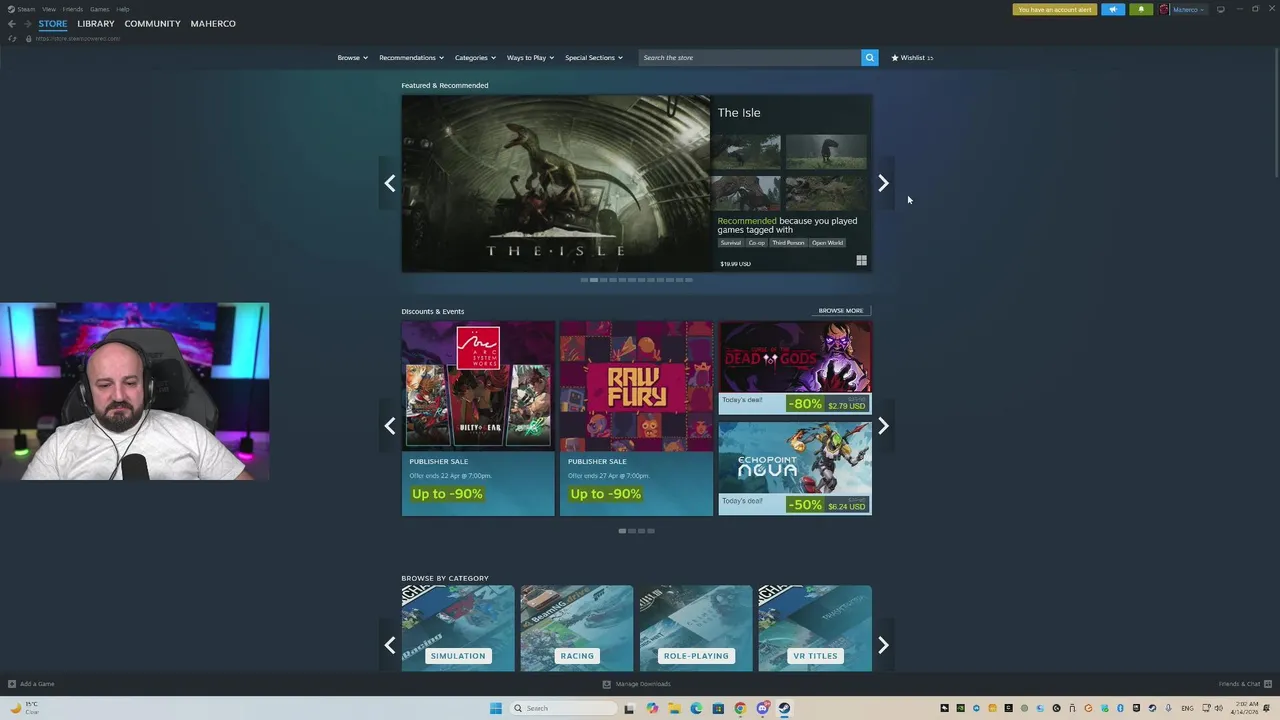This screenshot has width=1280, height=720.
Task: Open the ROLE-PLAYING category card
Action: tap(696, 628)
